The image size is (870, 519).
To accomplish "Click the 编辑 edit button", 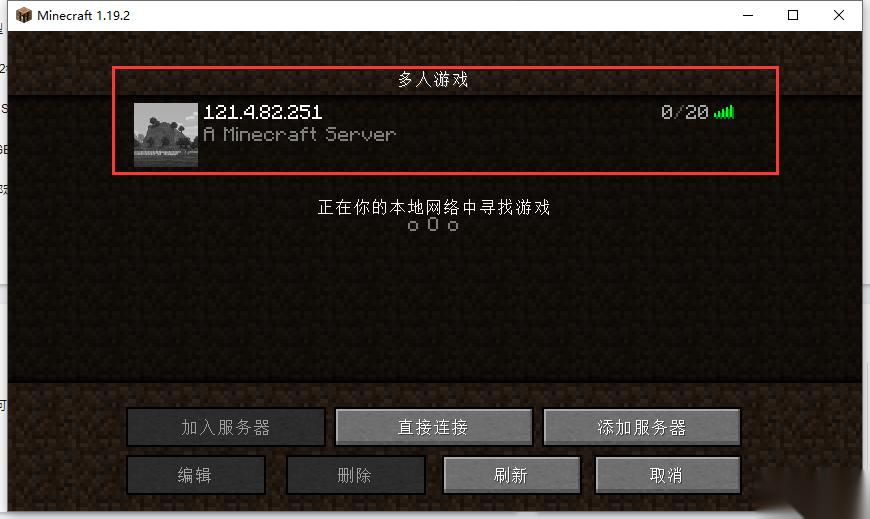I will pos(196,475).
